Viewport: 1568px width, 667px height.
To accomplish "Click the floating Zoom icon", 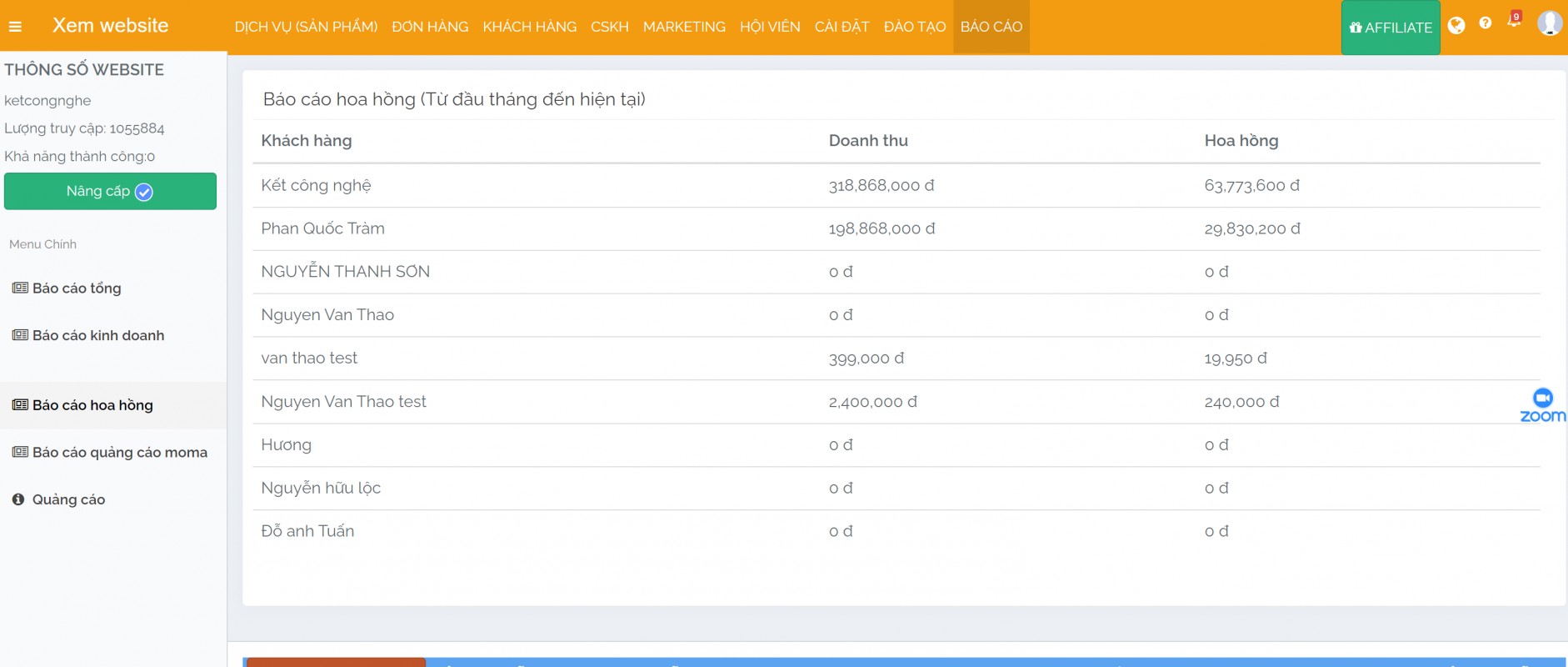I will click(1543, 405).
